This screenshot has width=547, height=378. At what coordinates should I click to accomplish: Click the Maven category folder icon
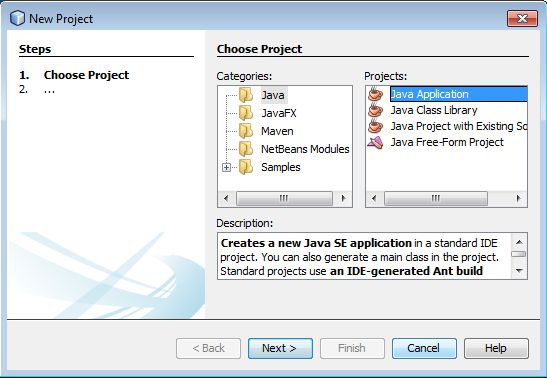pyautogui.click(x=246, y=131)
